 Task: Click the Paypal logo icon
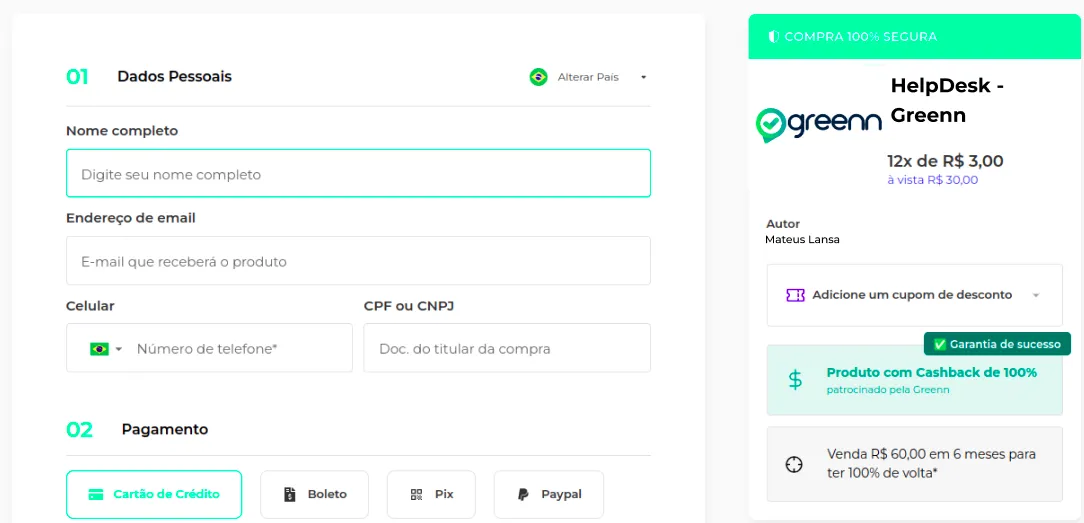[x=523, y=495]
